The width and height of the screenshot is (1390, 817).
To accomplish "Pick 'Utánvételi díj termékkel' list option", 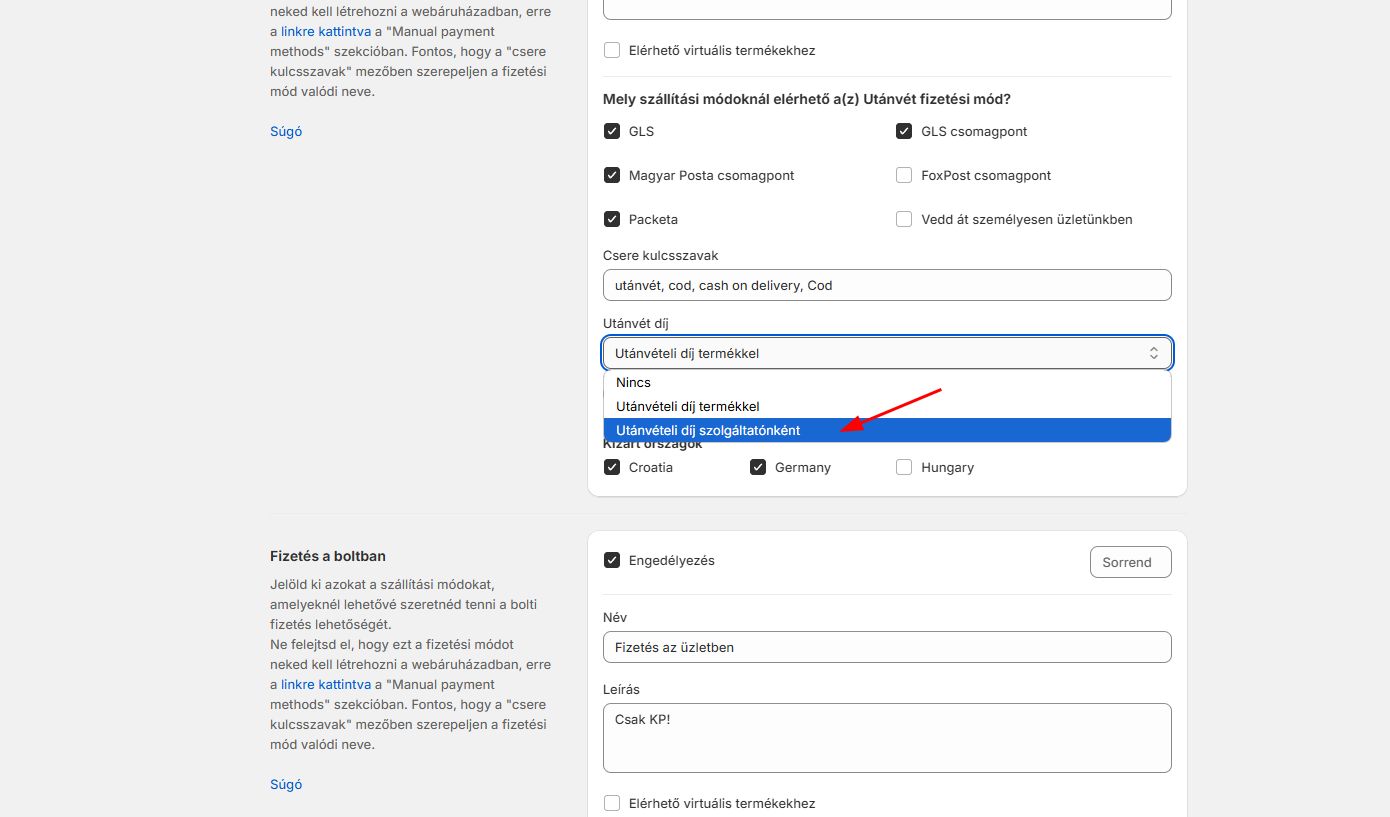I will pos(688,407).
